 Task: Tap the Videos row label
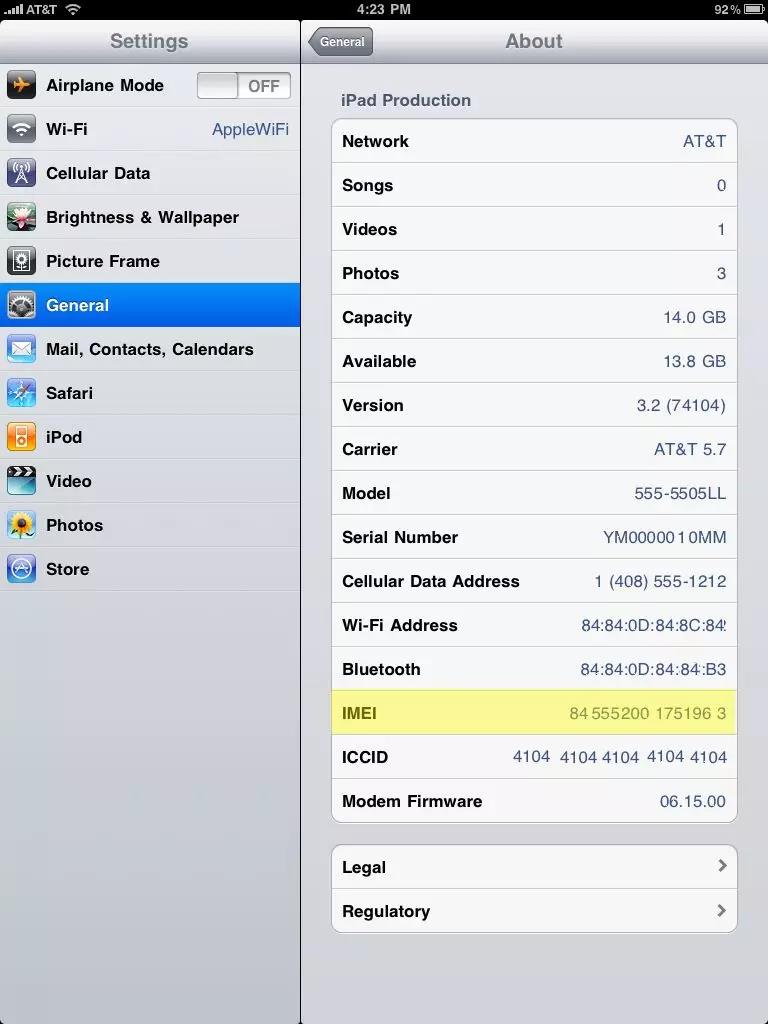369,229
